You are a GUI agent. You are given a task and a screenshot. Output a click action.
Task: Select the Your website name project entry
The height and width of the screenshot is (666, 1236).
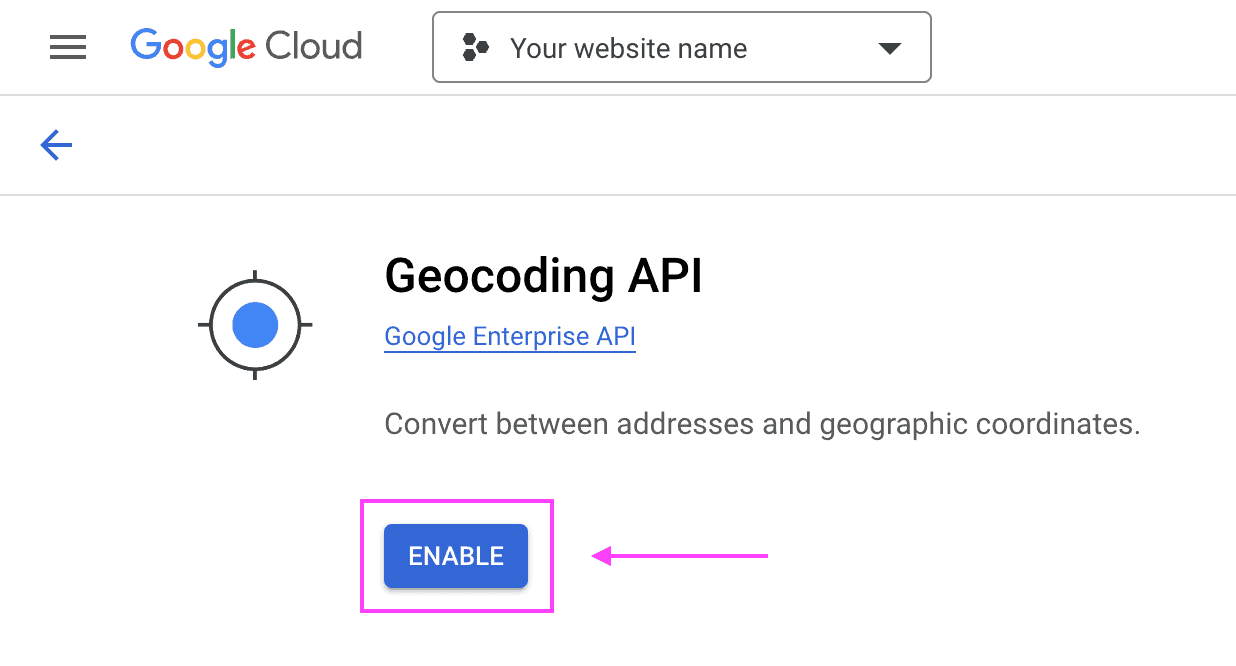click(x=628, y=47)
